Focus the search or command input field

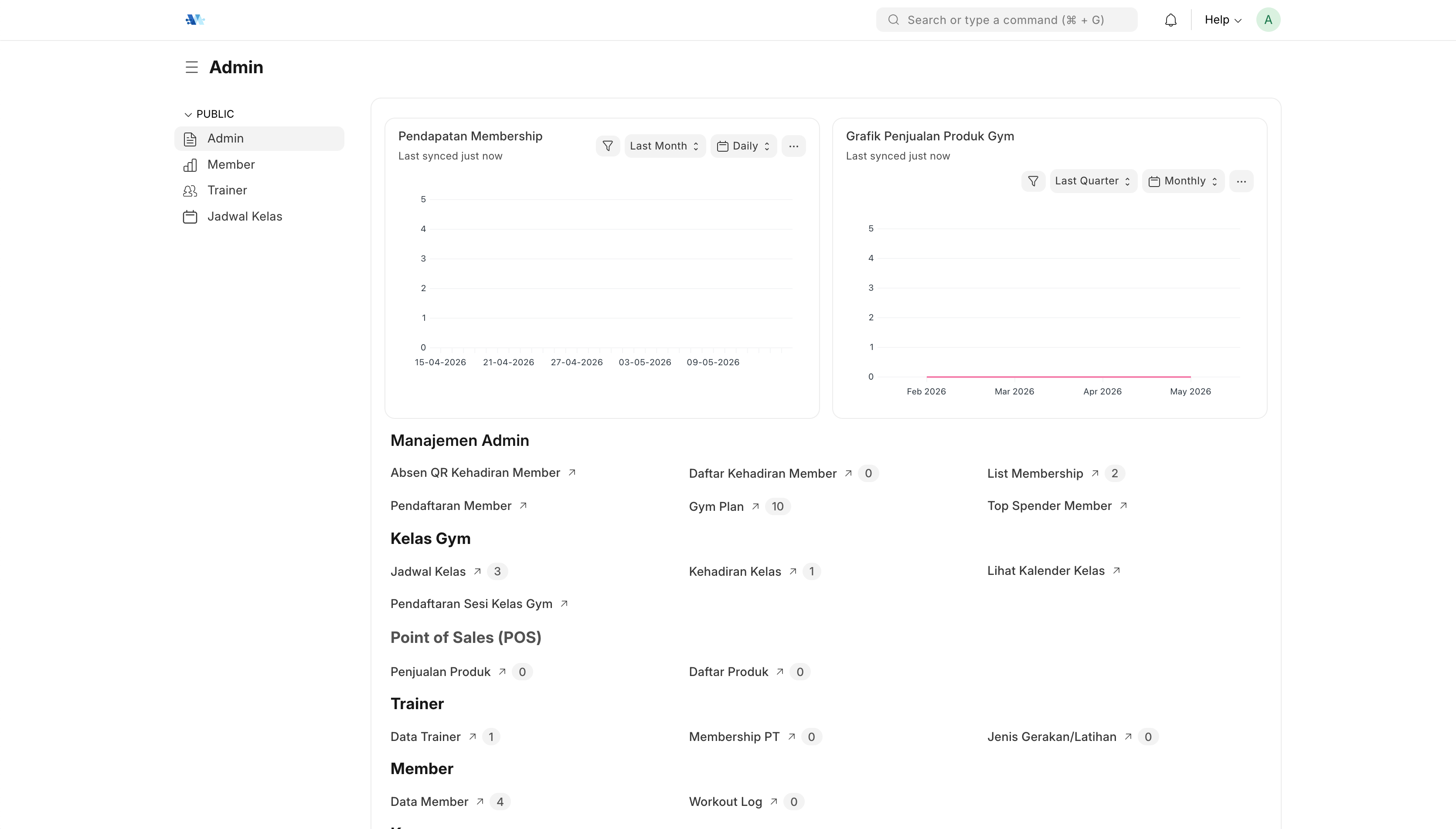[1006, 20]
